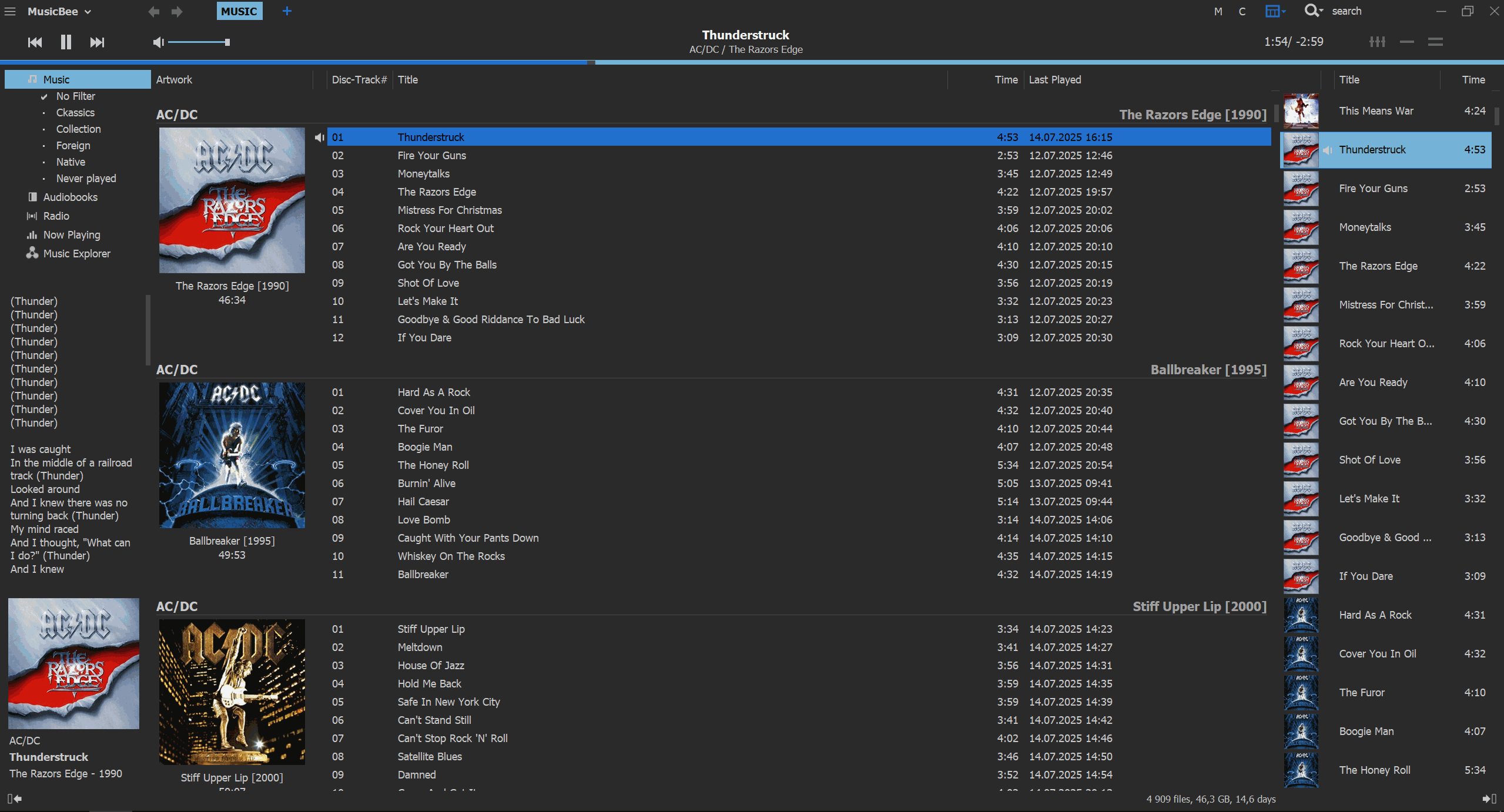Image resolution: width=1504 pixels, height=812 pixels.
Task: Collapse the right sidebar panel
Action: pyautogui.click(x=1489, y=798)
